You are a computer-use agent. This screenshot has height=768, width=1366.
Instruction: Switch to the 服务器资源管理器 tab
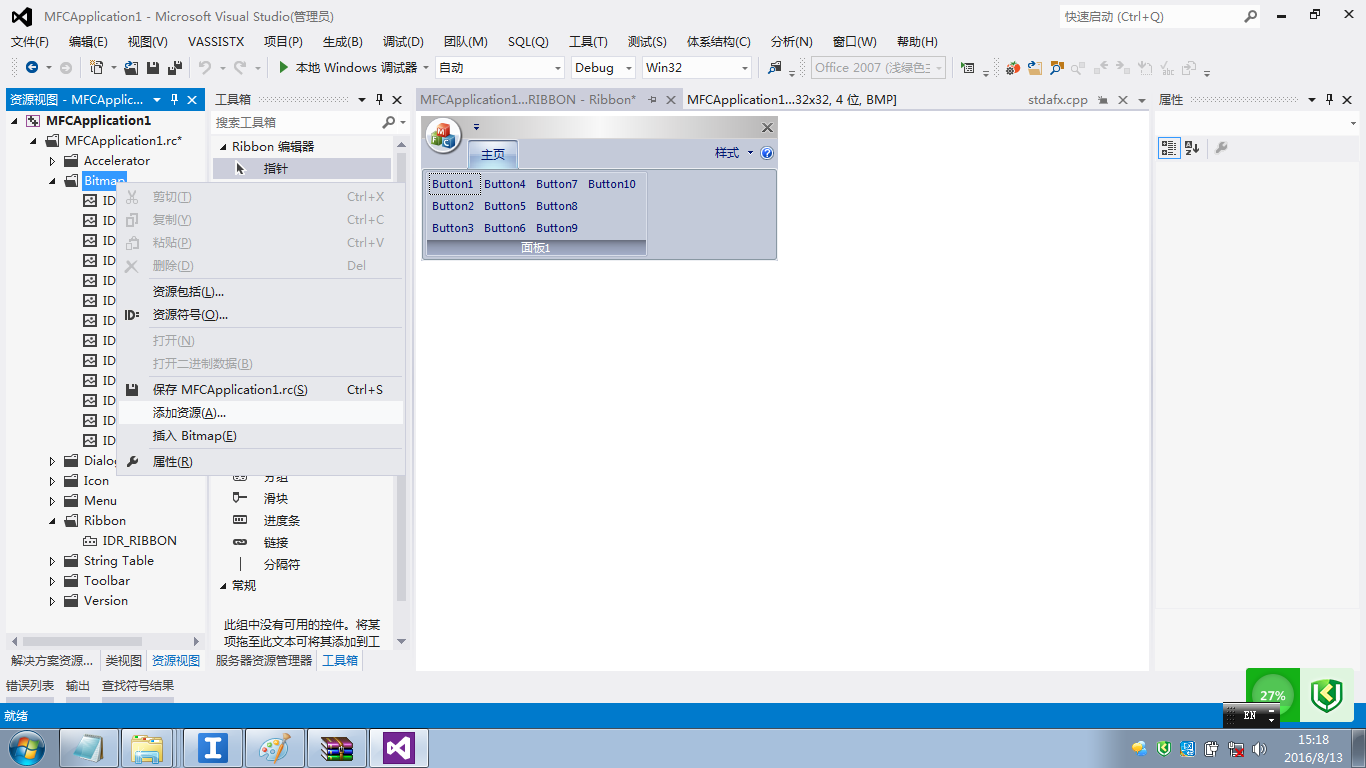(264, 661)
